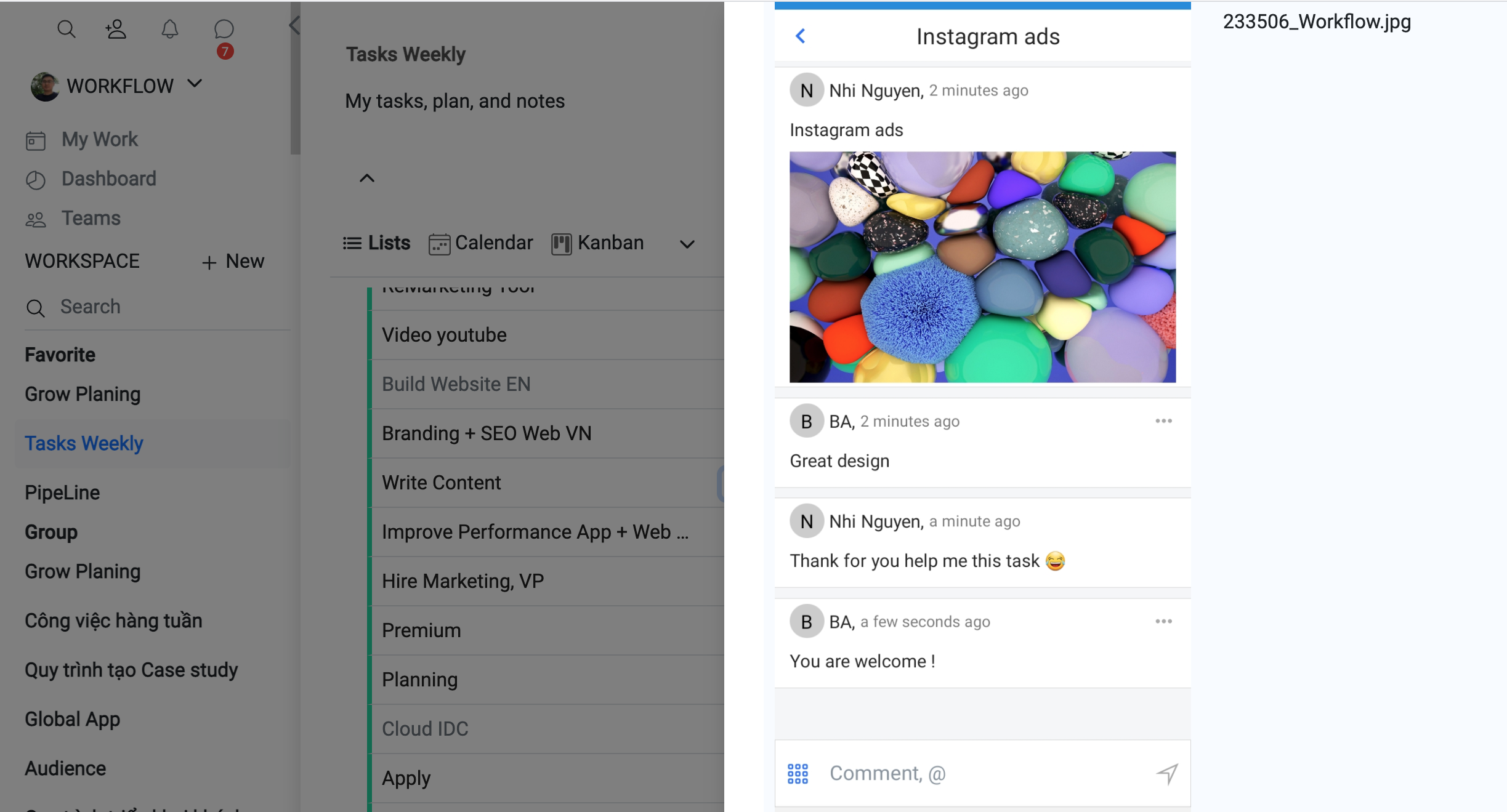Screen dimensions: 1507x812
Task: Click the workspace Search field
Action: click(157, 307)
